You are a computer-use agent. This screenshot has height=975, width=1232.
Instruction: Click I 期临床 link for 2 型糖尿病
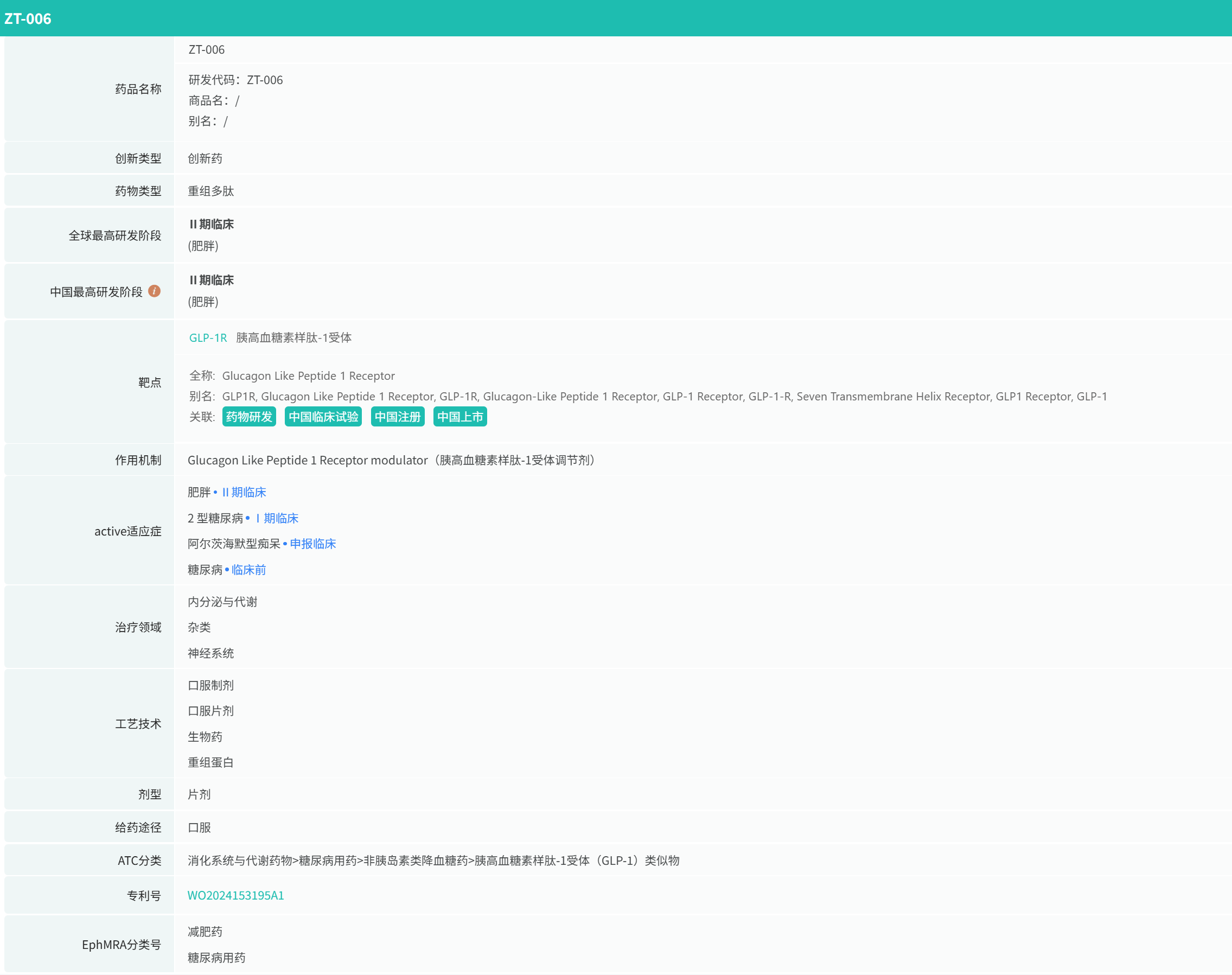[x=277, y=518]
